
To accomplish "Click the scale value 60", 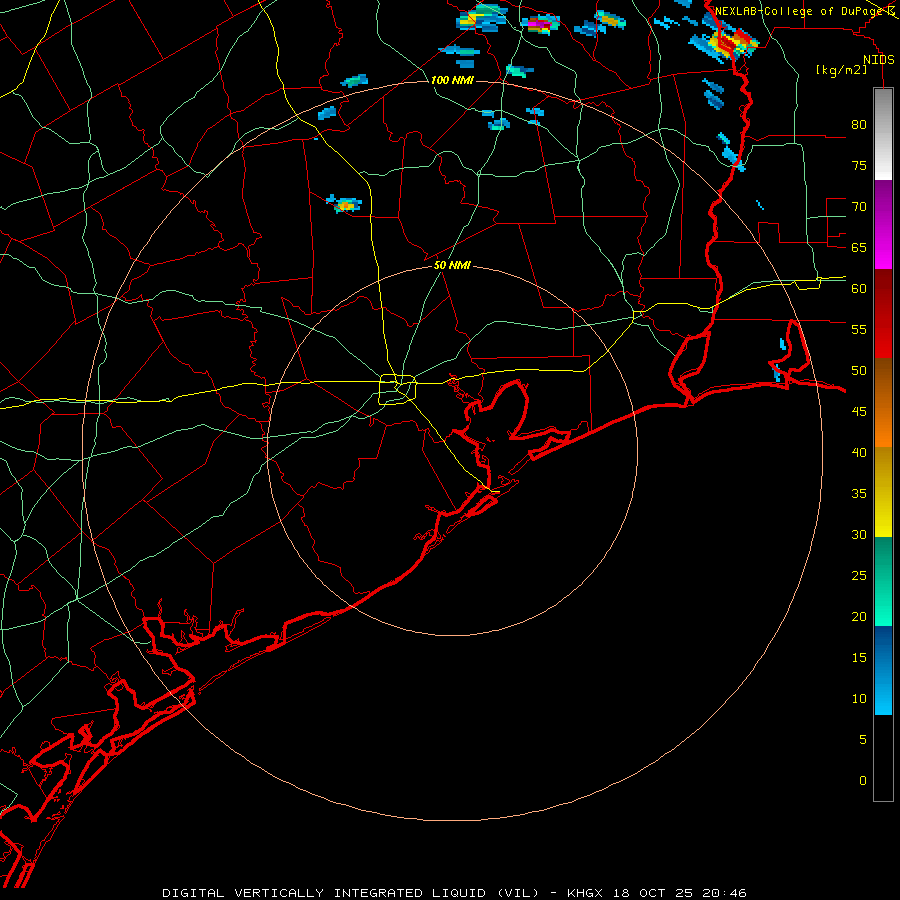I will click(x=859, y=289).
